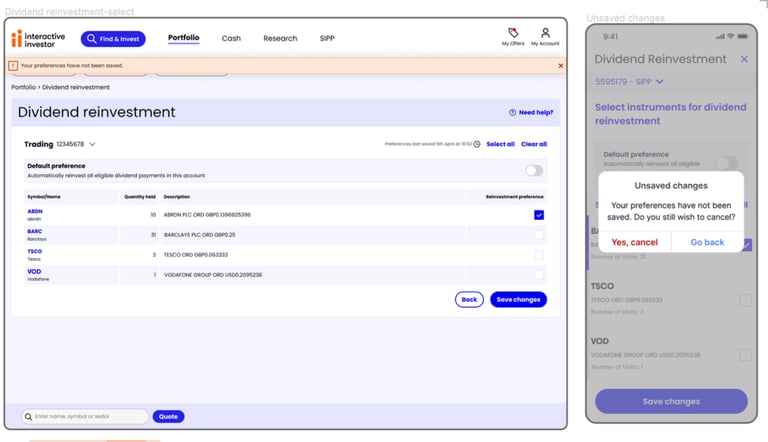Expand the Trading account dropdown chevron

point(92,144)
